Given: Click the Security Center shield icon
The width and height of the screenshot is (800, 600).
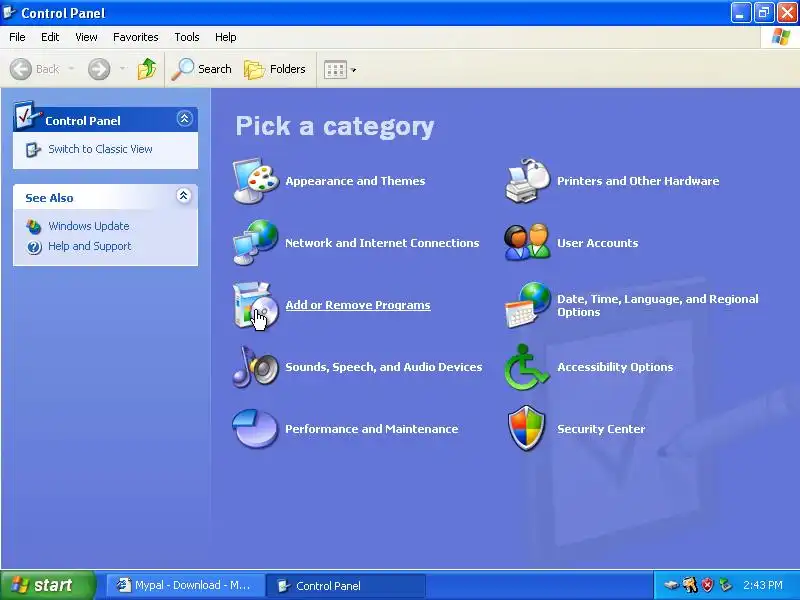Looking at the screenshot, I should coord(528,429).
